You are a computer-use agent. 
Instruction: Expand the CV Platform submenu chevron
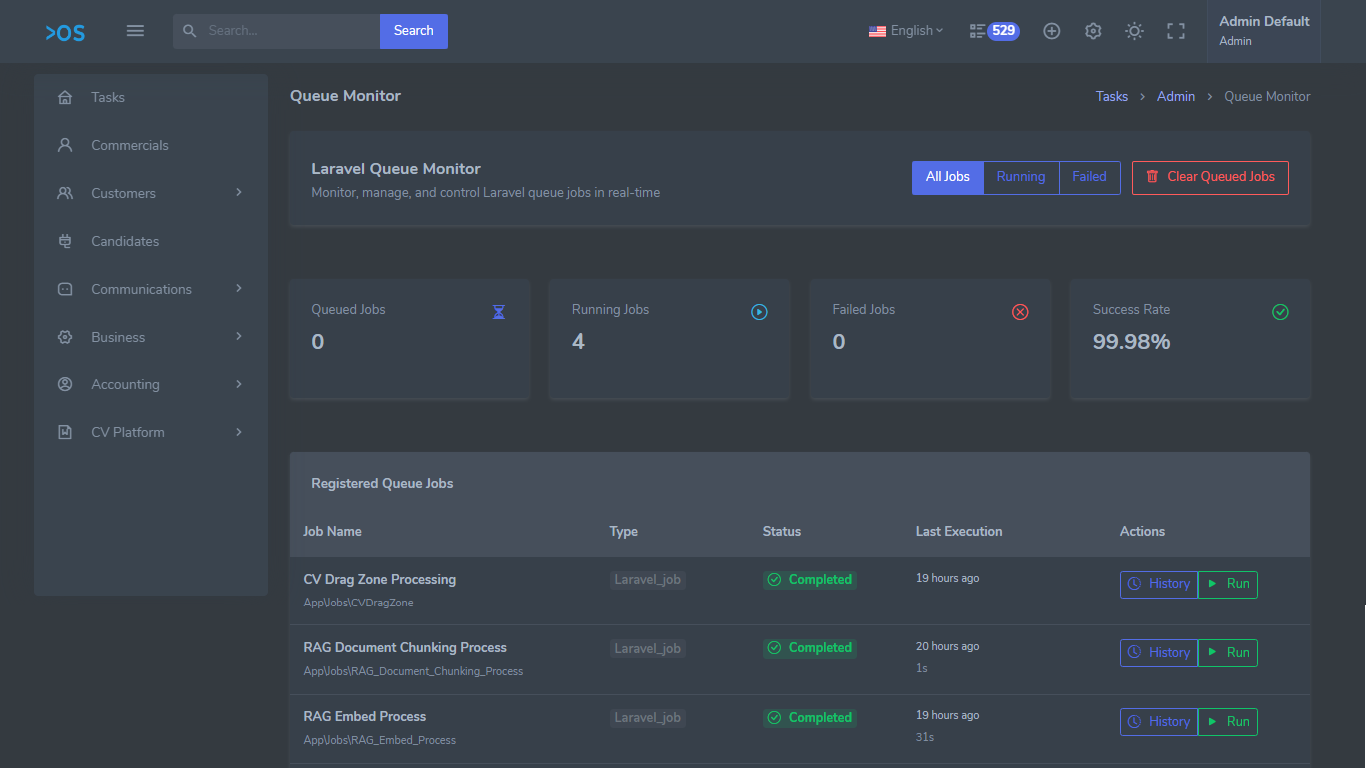tap(239, 432)
